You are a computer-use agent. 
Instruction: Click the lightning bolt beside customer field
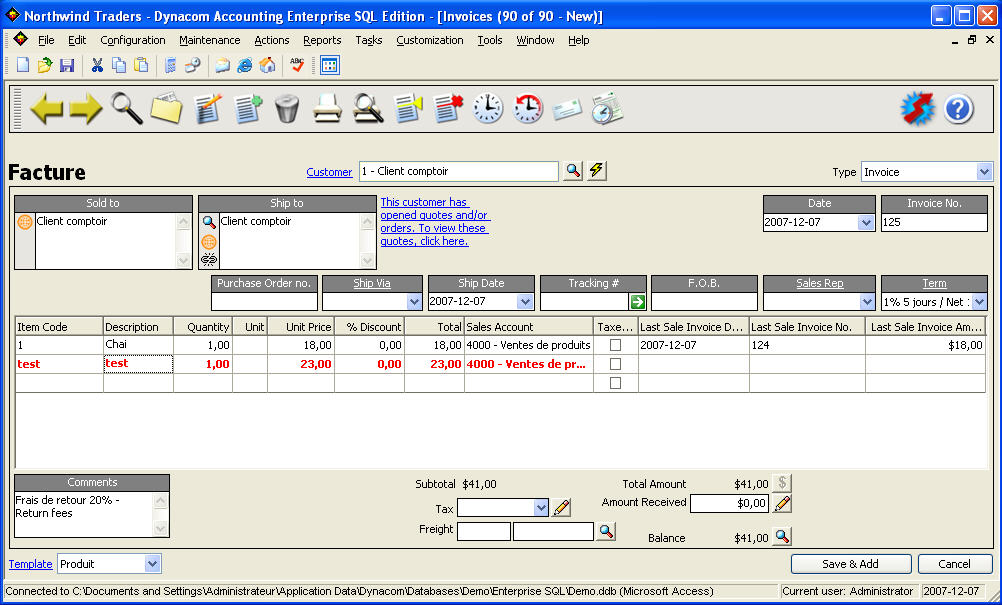coord(597,171)
